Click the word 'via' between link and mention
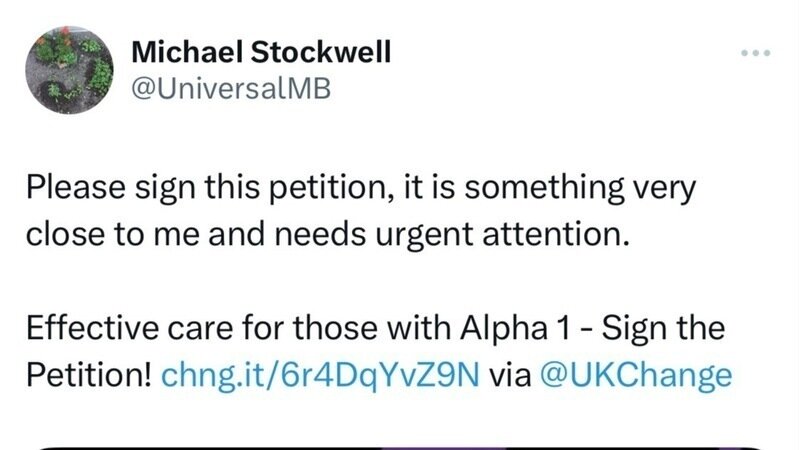The width and height of the screenshot is (800, 450). pos(512,375)
